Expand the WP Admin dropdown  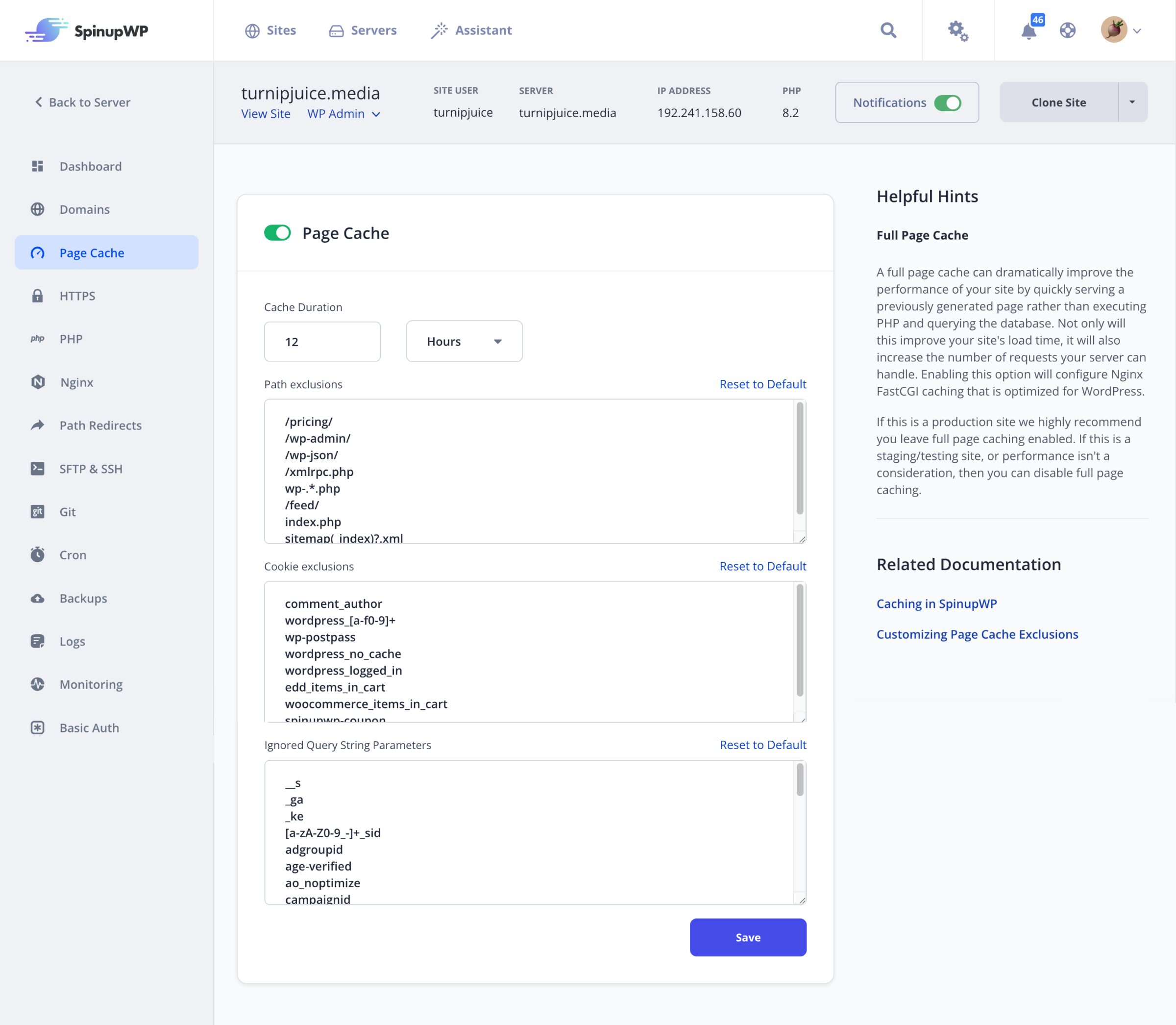coord(343,114)
